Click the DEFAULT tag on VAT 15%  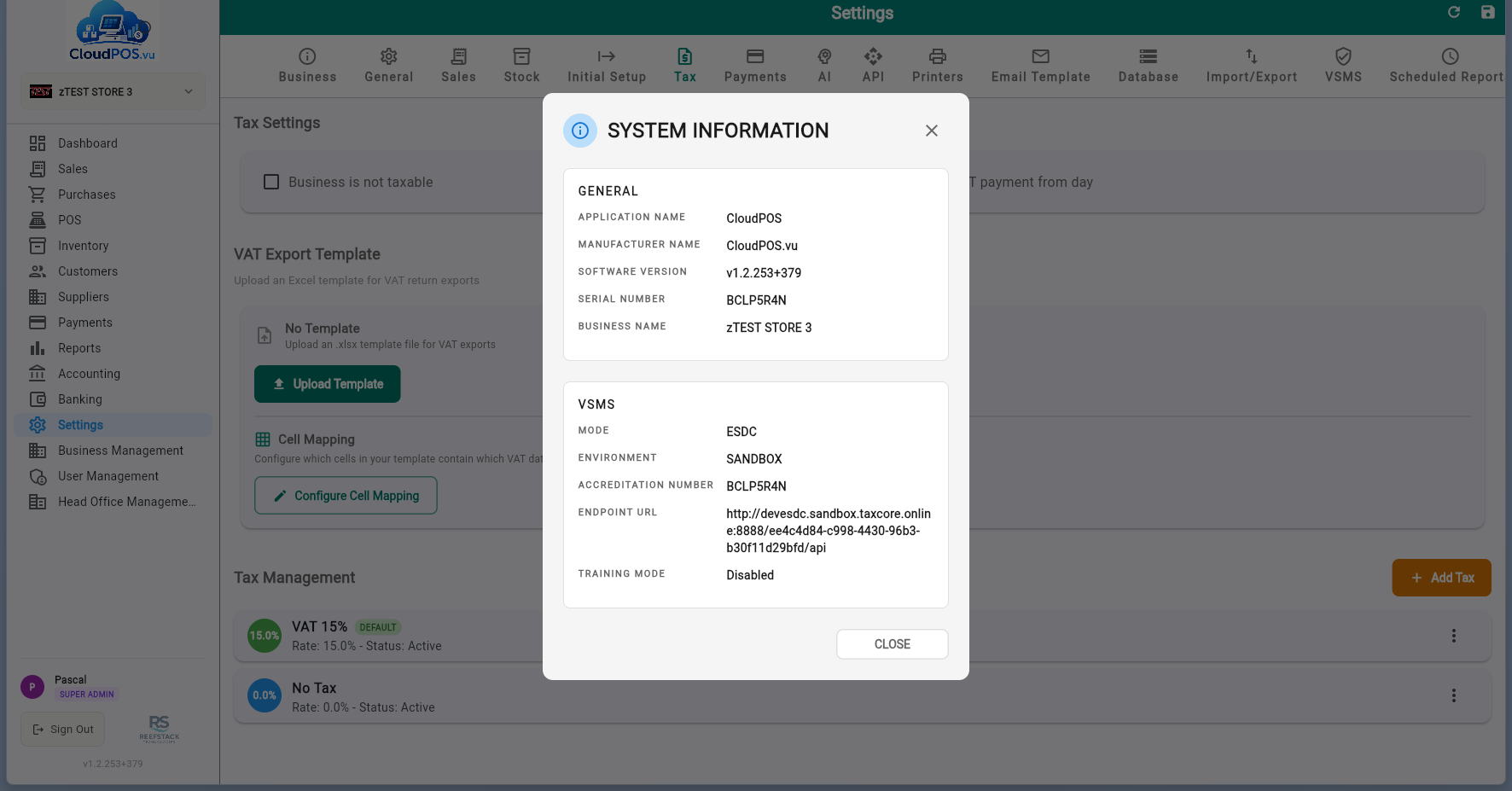pos(378,627)
